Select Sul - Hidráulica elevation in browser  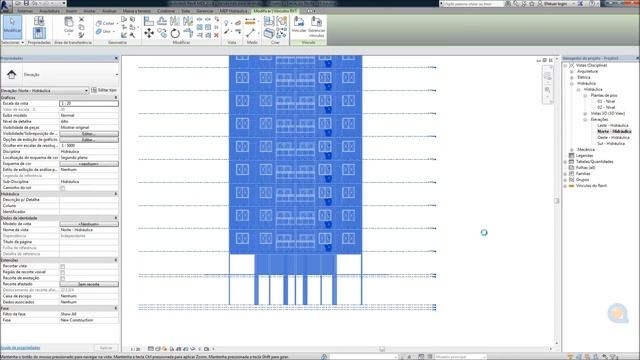(611, 144)
